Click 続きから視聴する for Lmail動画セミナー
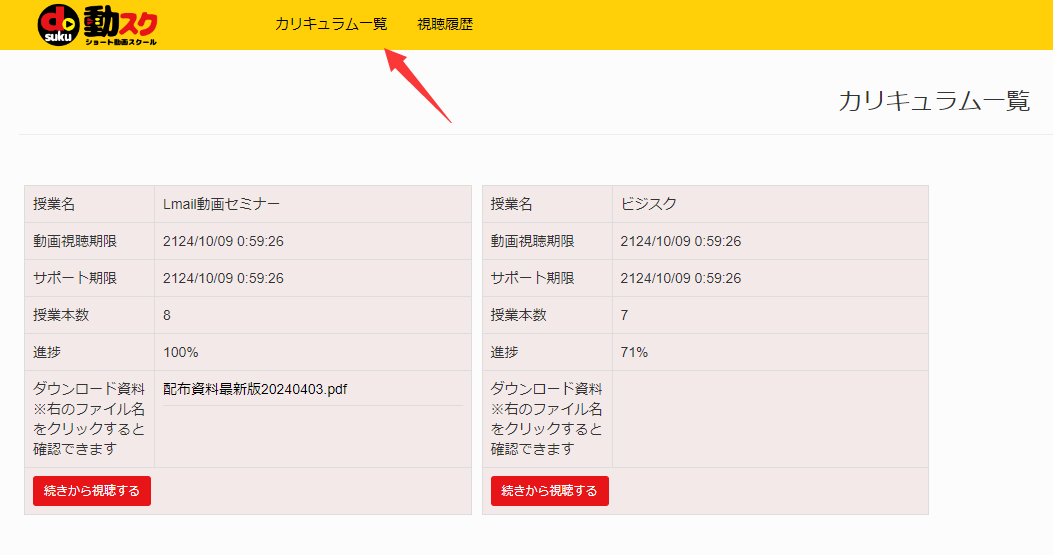Image resolution: width=1053 pixels, height=555 pixels. click(x=92, y=491)
